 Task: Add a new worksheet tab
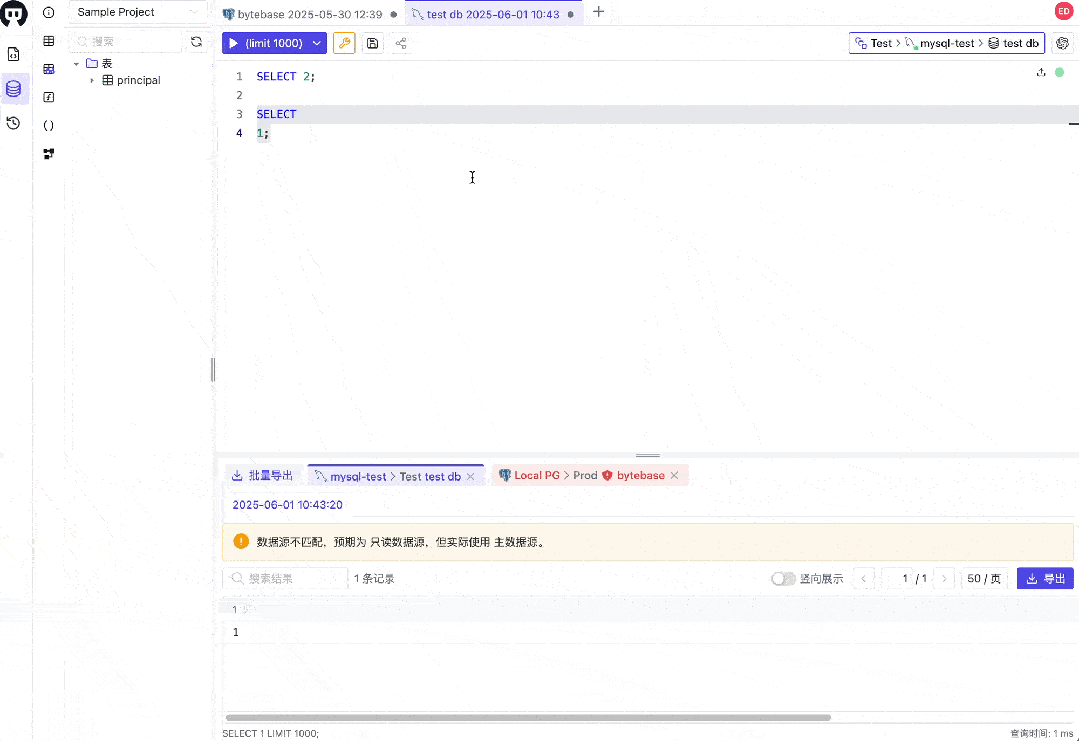click(x=599, y=12)
